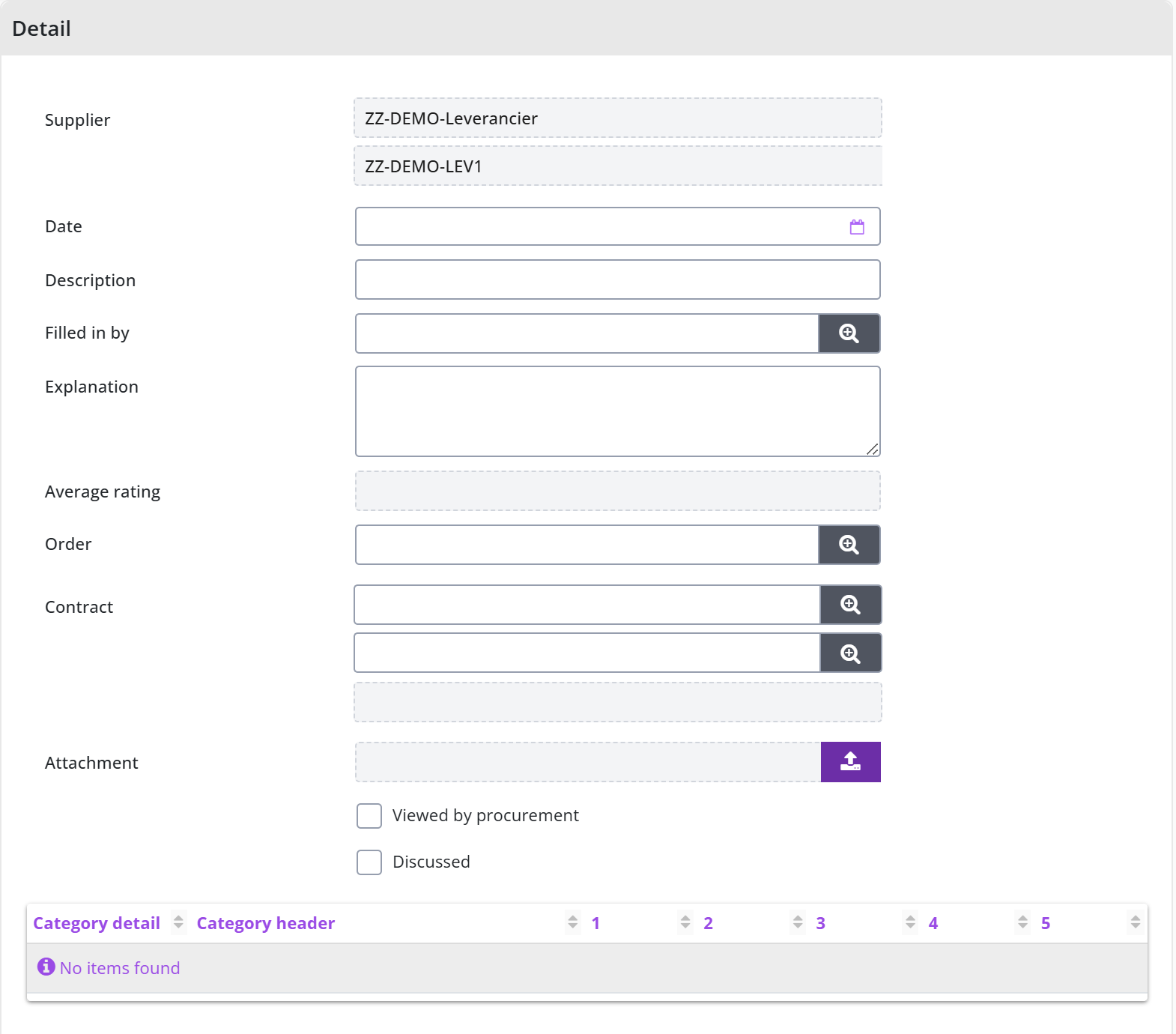Click into the Description text field
Screen dimensions: 1176x1034
(x=618, y=279)
